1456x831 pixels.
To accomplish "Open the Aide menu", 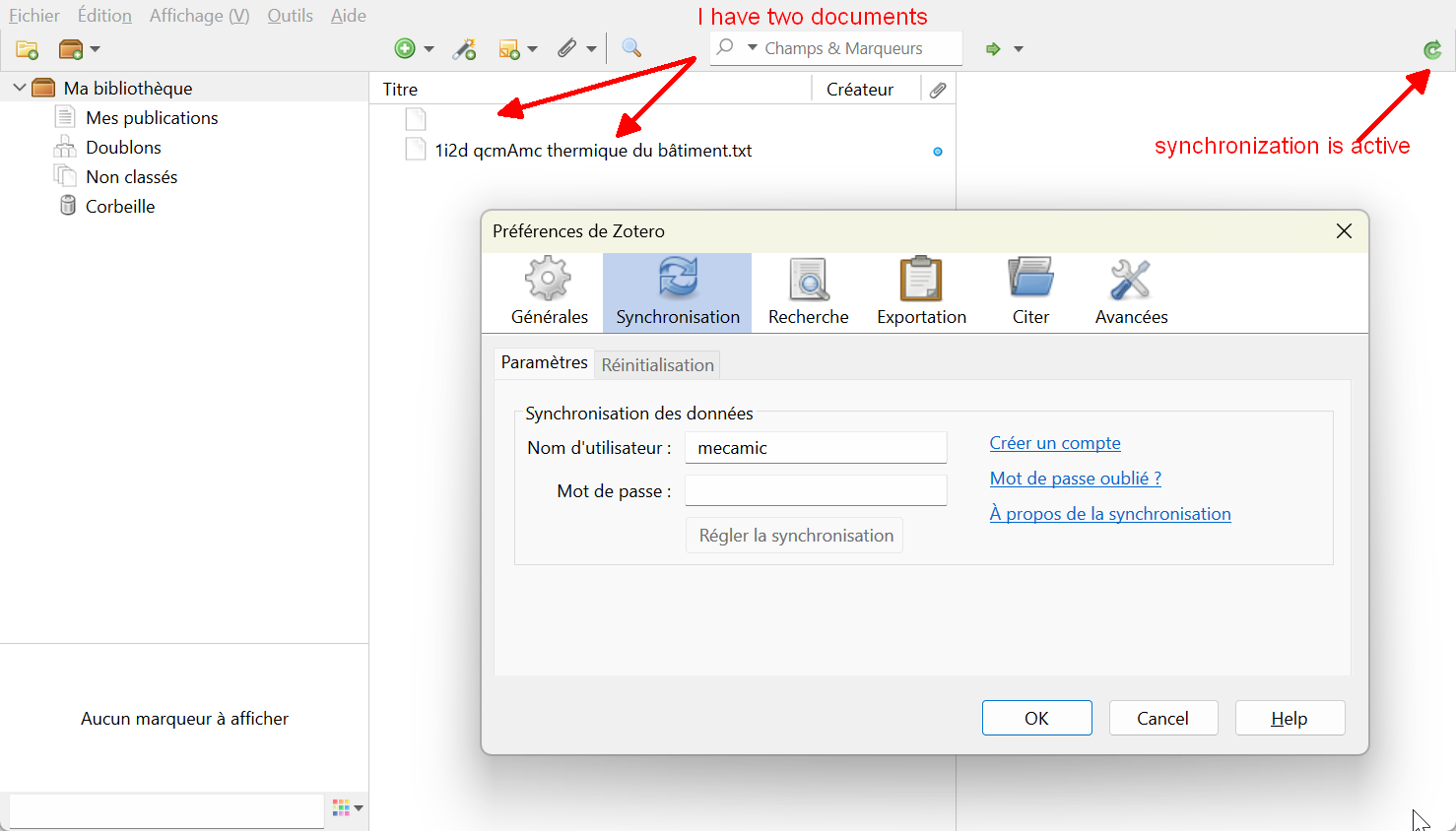I will (349, 16).
